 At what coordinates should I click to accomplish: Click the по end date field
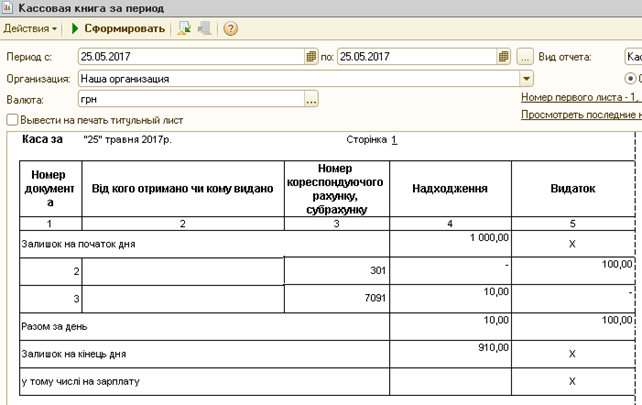click(x=417, y=57)
